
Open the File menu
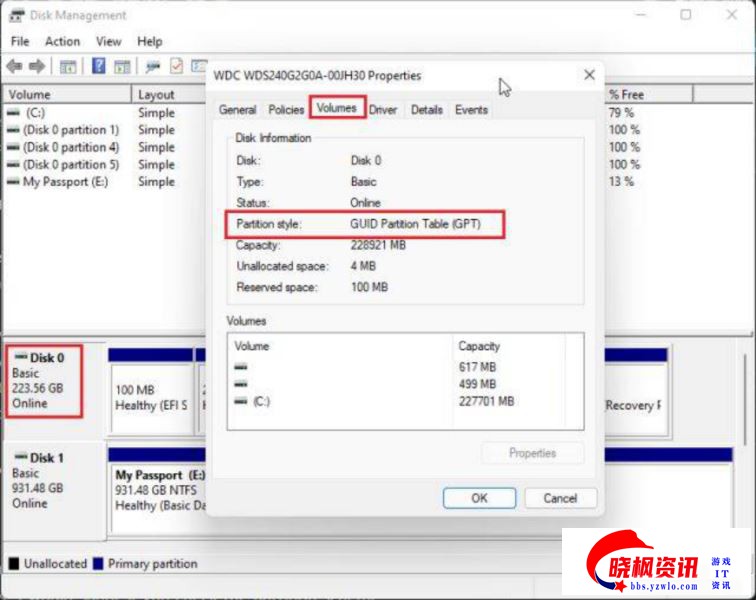click(20, 41)
